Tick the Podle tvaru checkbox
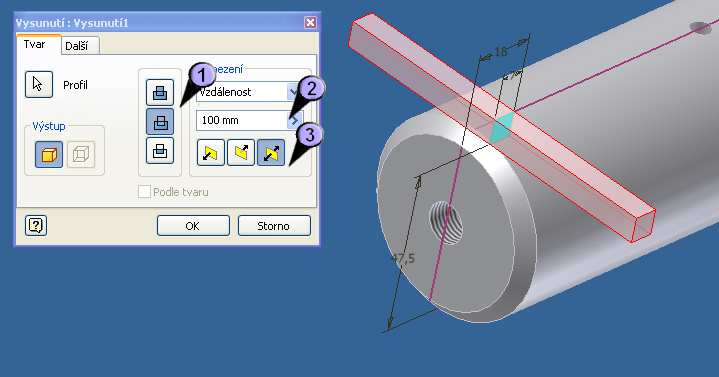Image resolution: width=719 pixels, height=377 pixels. pyautogui.click(x=144, y=192)
